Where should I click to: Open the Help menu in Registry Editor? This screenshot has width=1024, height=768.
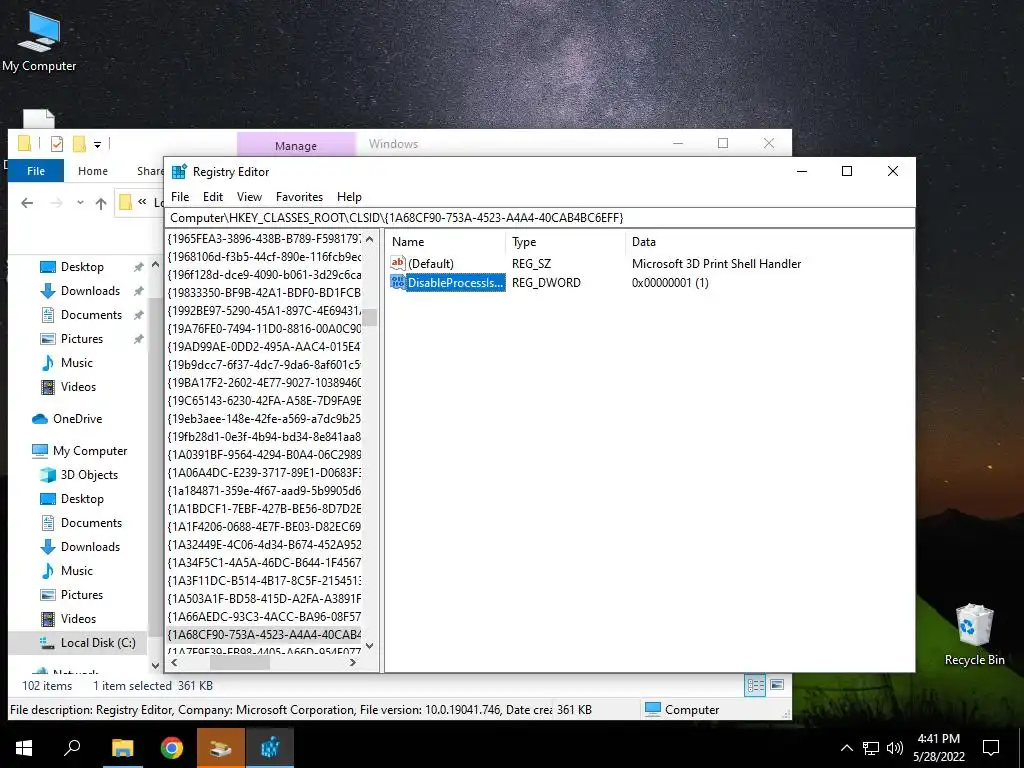coord(349,197)
